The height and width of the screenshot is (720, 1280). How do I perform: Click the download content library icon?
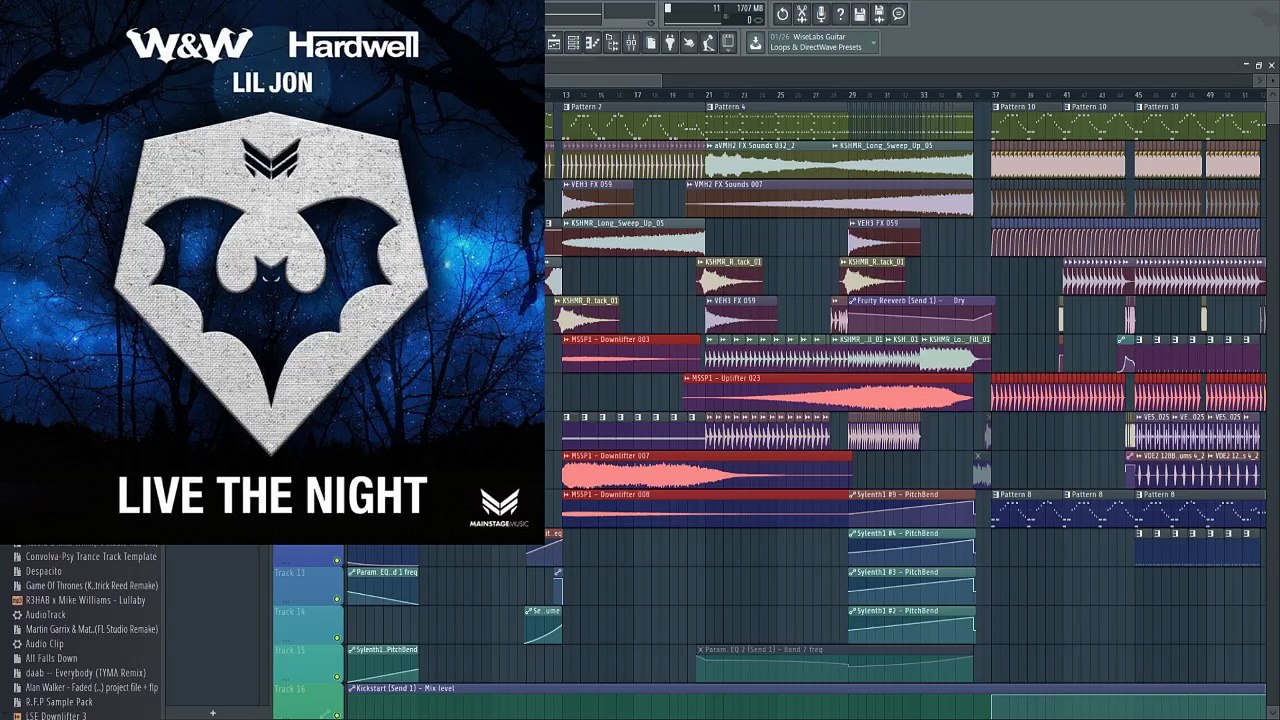tap(755, 42)
